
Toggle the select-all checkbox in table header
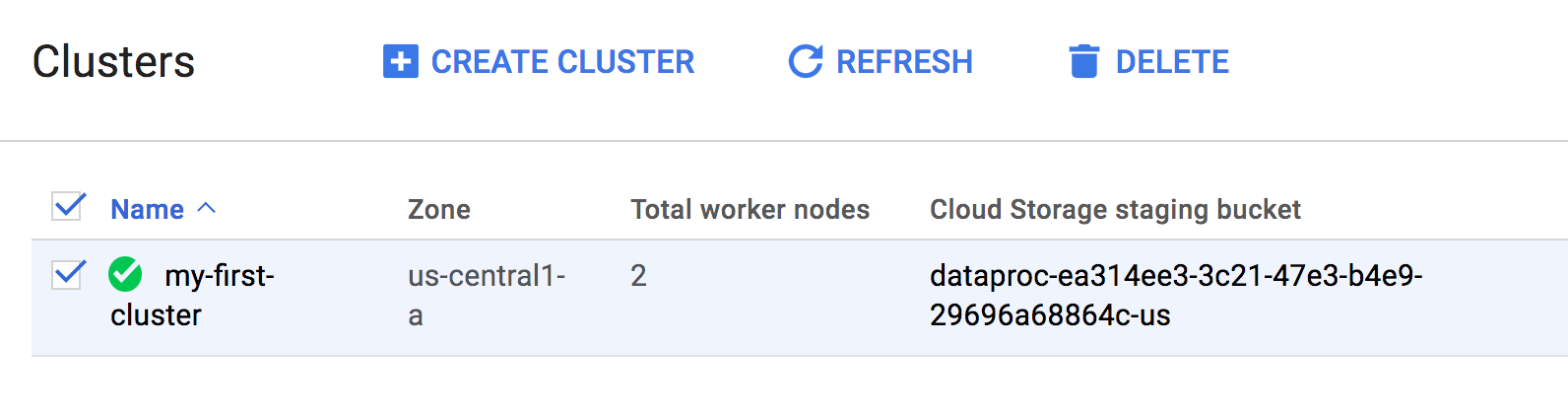(68, 207)
